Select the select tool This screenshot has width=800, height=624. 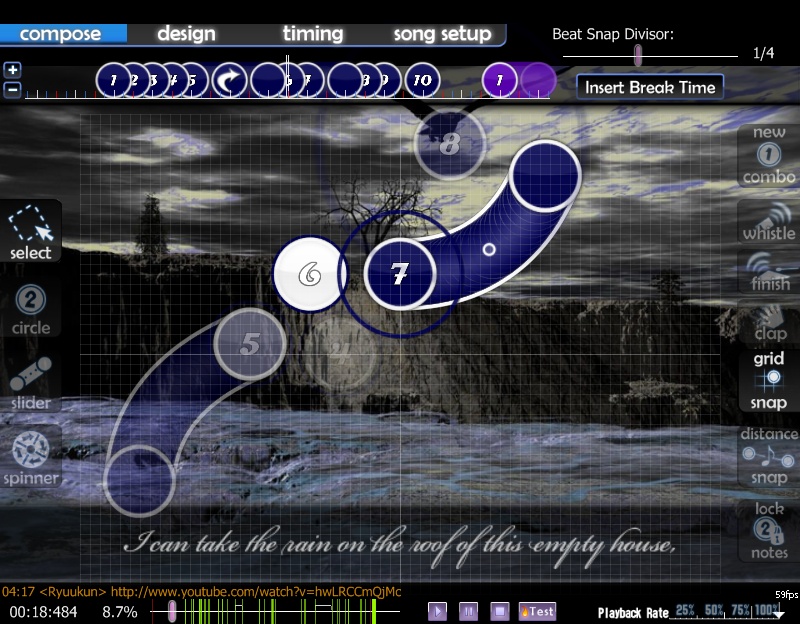[x=31, y=231]
